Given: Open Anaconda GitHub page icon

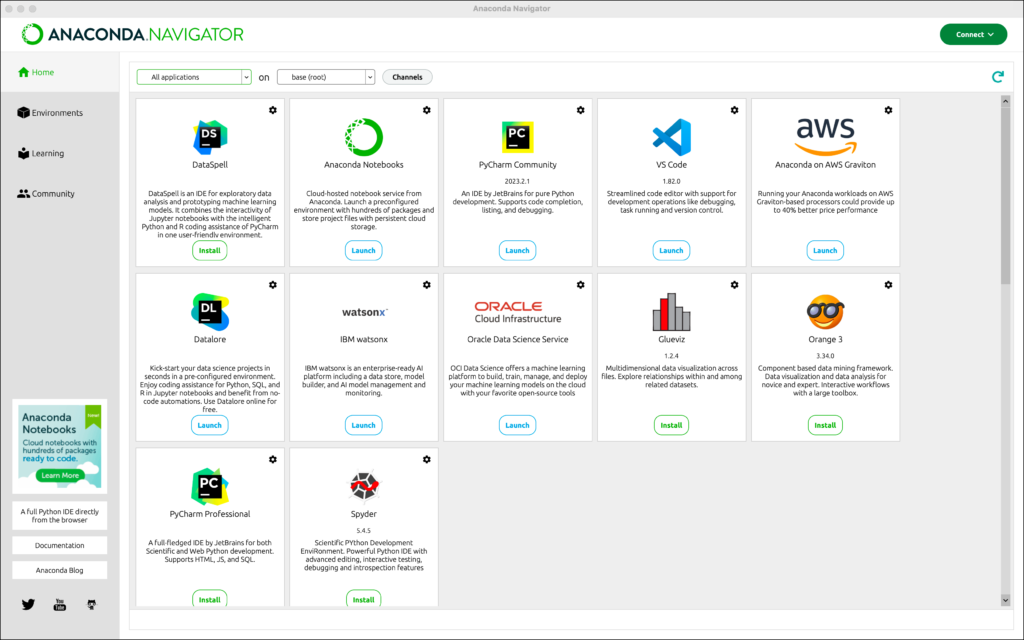Looking at the screenshot, I should (x=91, y=605).
